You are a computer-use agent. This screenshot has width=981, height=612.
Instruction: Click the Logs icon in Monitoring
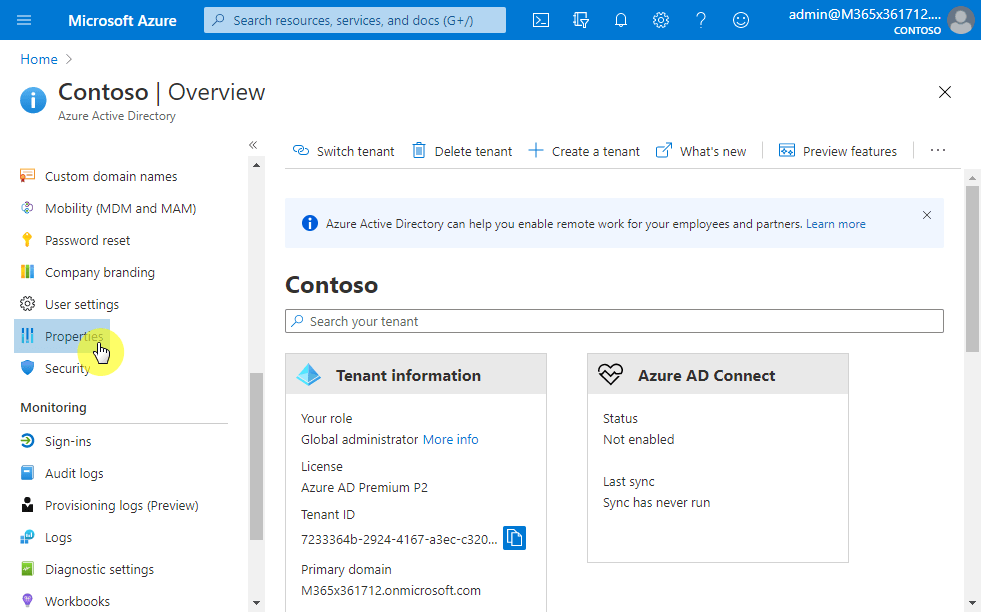[27, 537]
